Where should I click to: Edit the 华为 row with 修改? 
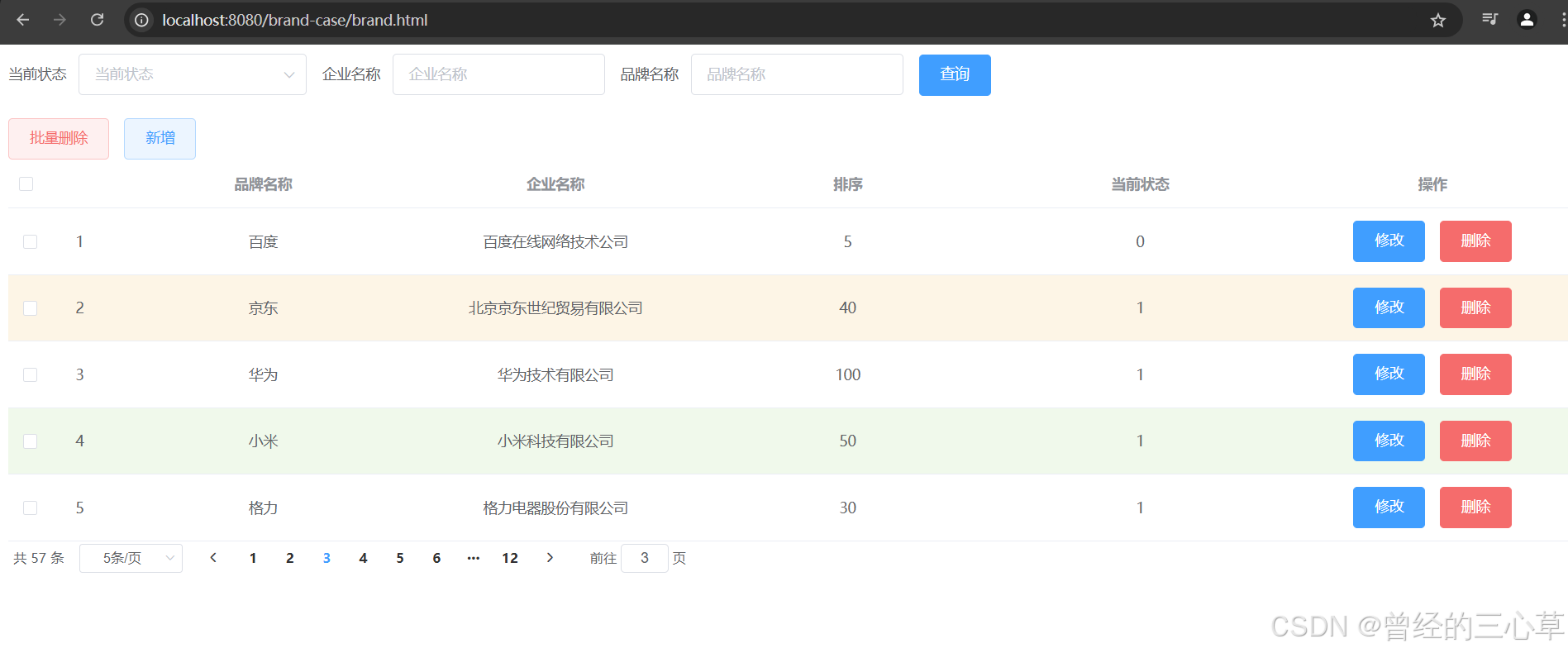1389,374
